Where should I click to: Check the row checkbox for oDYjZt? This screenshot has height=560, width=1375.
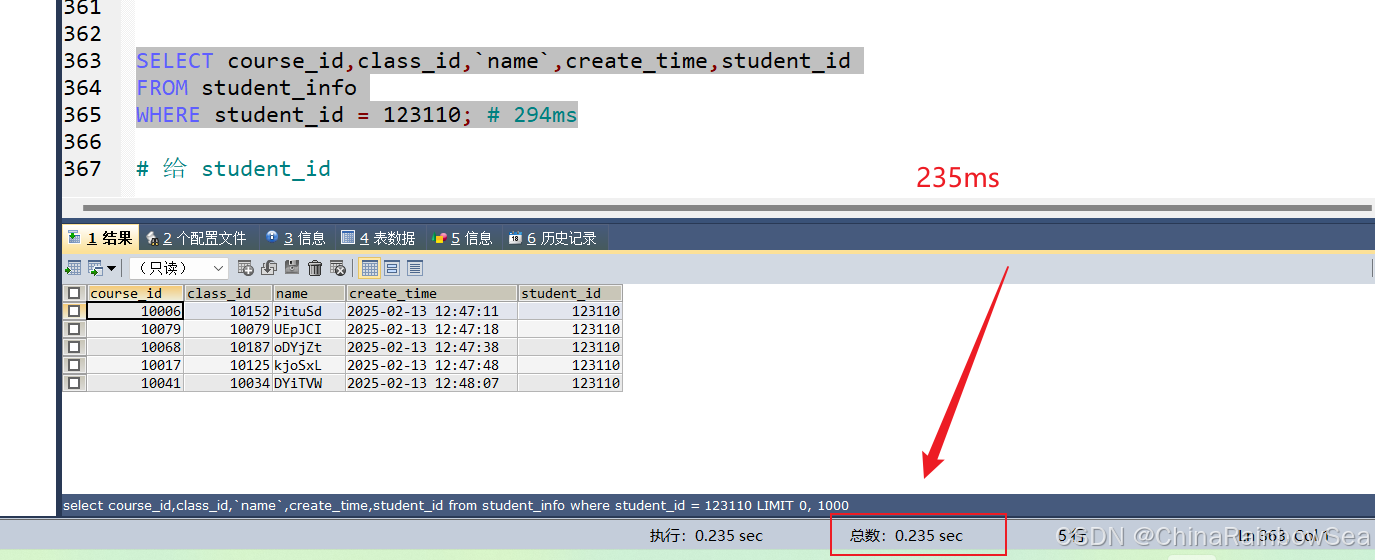[74, 347]
